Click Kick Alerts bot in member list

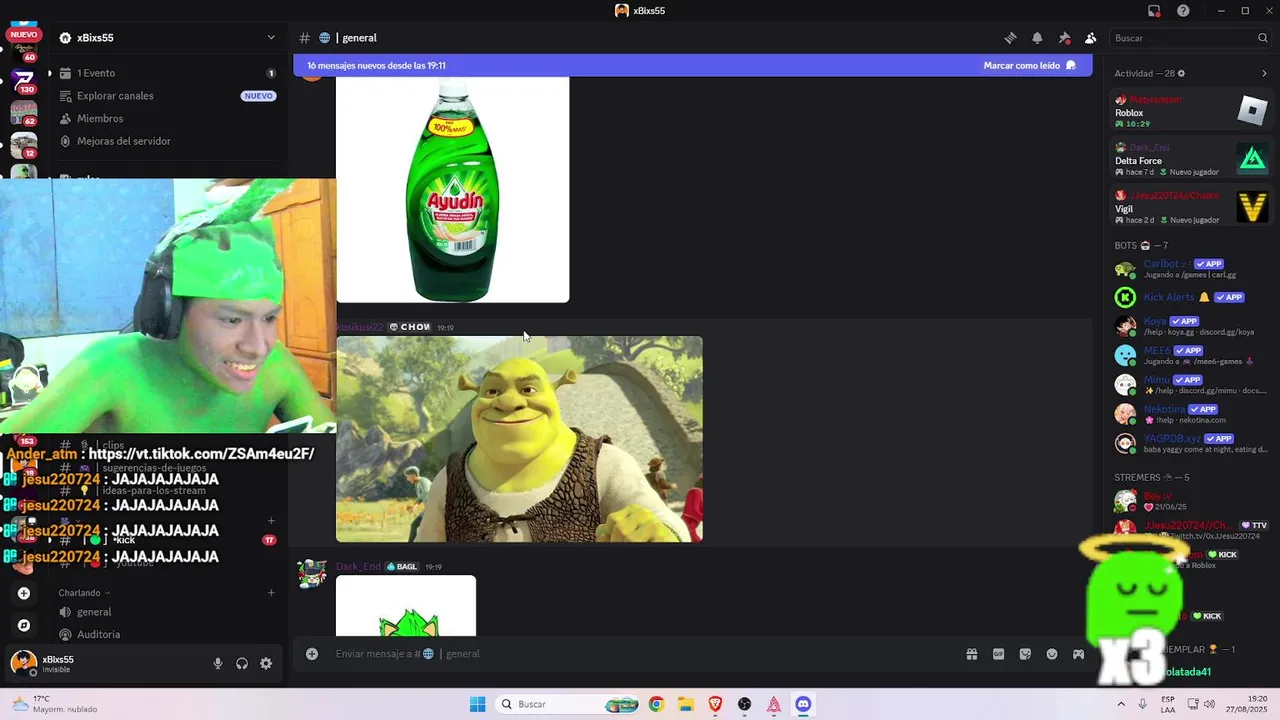coord(1191,297)
